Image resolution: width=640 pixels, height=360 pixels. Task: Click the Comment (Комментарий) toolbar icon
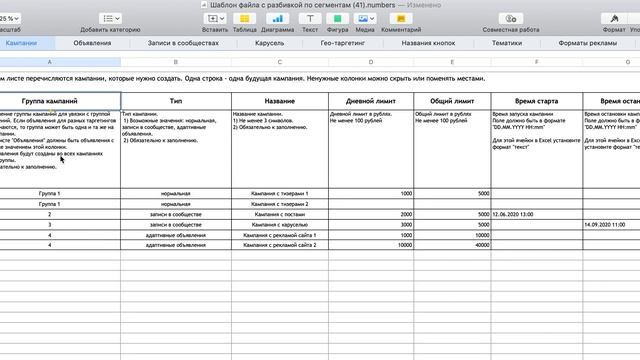[401, 19]
